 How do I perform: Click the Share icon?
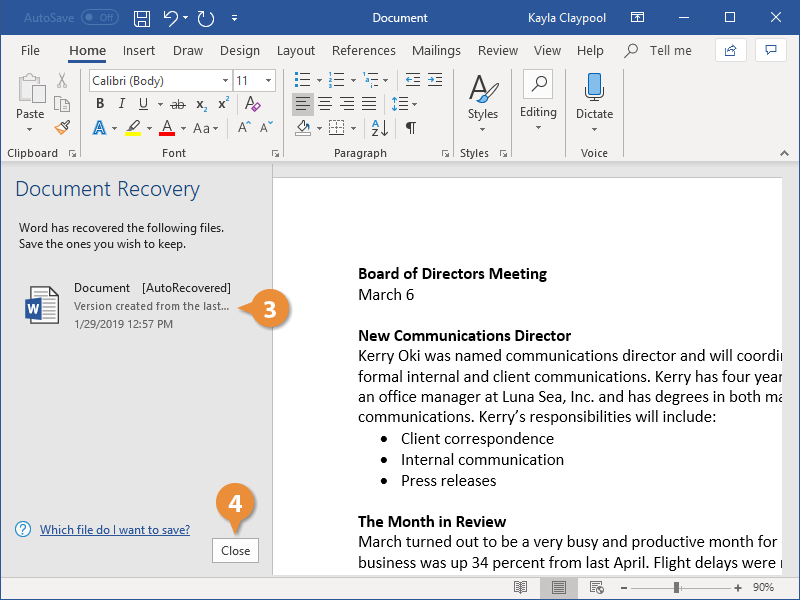[731, 51]
